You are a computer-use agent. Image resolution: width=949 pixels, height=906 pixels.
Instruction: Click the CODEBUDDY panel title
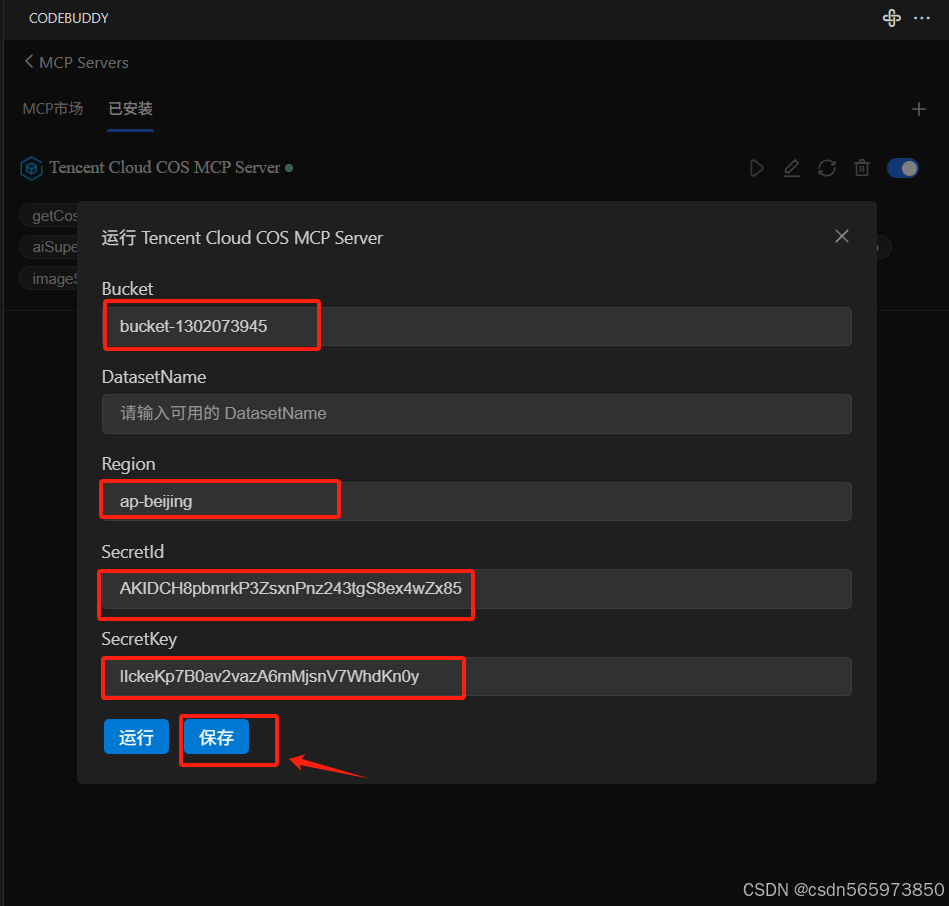click(x=68, y=18)
